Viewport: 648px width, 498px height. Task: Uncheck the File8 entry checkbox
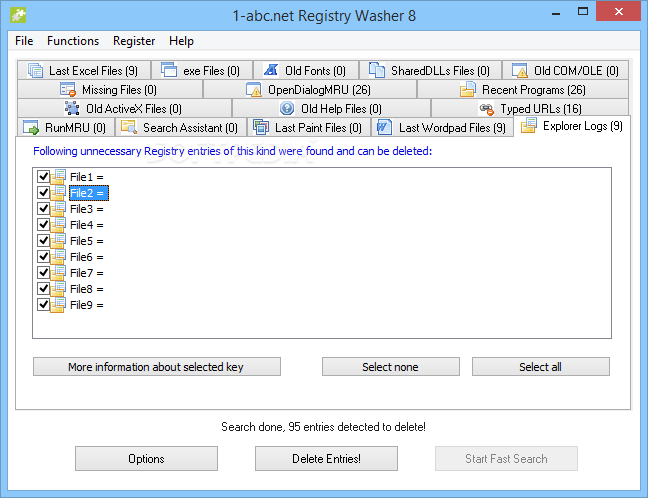pos(43,288)
